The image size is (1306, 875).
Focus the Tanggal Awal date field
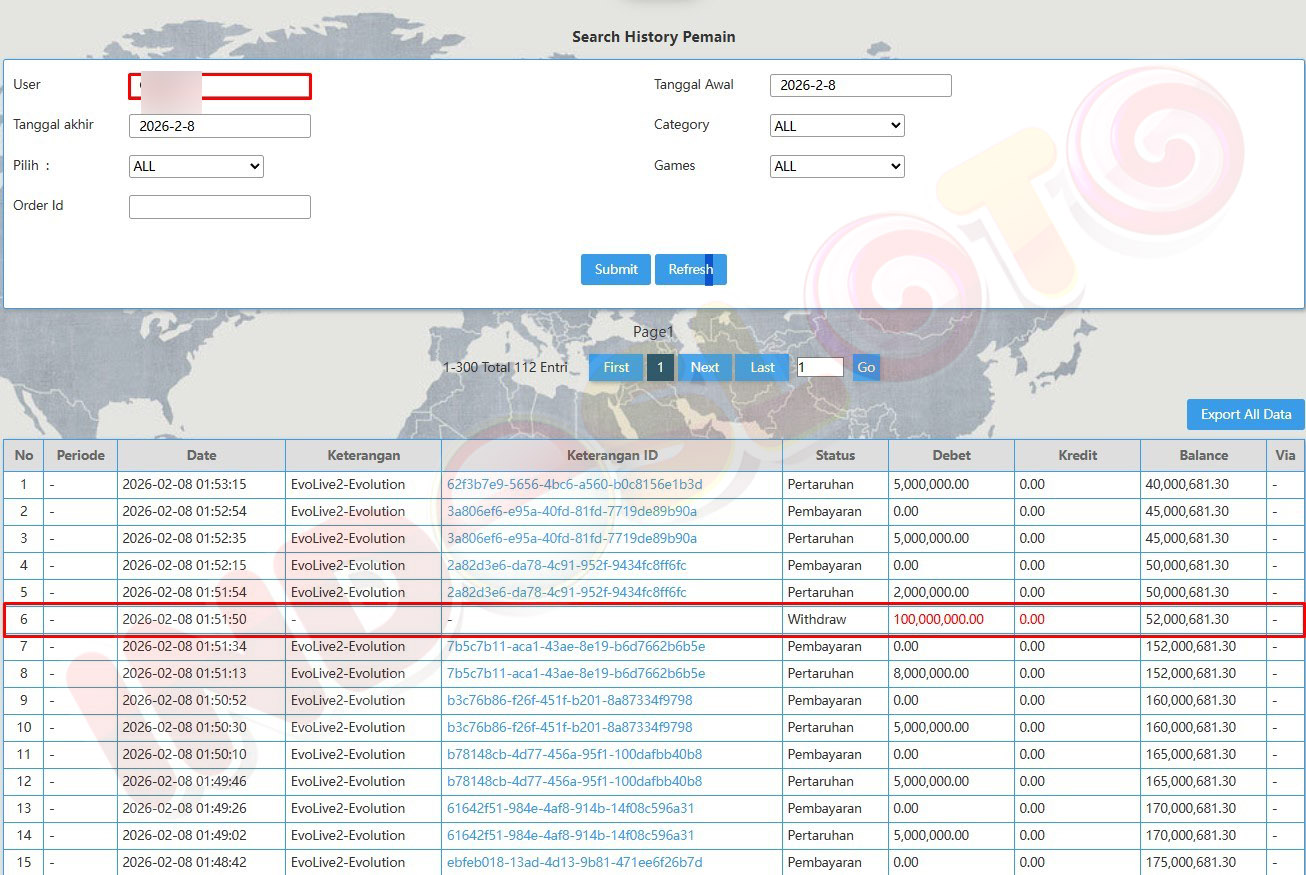click(x=860, y=86)
